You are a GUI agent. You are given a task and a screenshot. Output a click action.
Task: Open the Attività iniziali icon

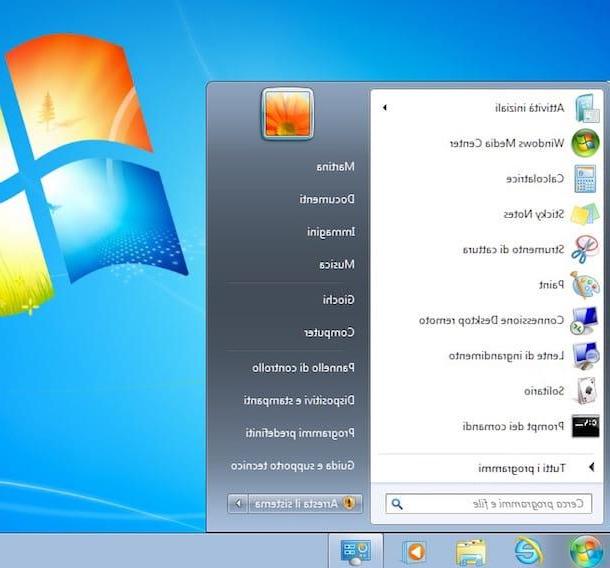point(586,108)
